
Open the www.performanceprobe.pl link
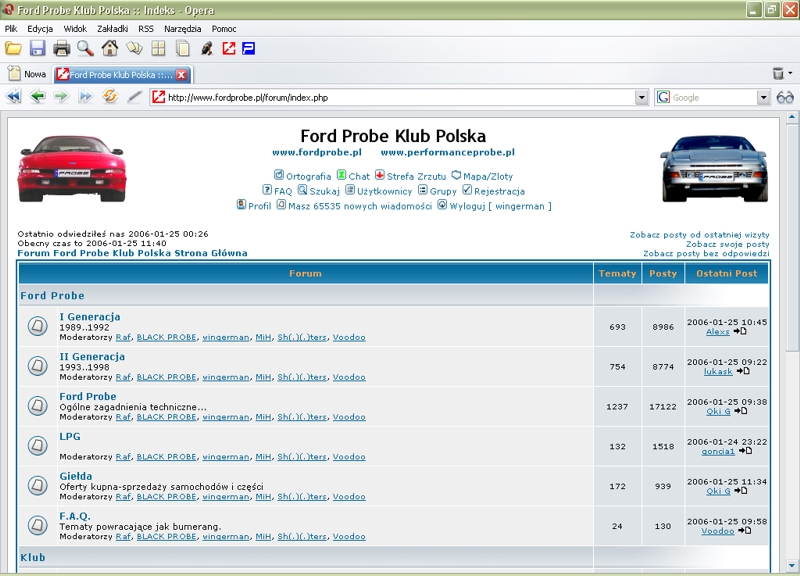[447, 152]
